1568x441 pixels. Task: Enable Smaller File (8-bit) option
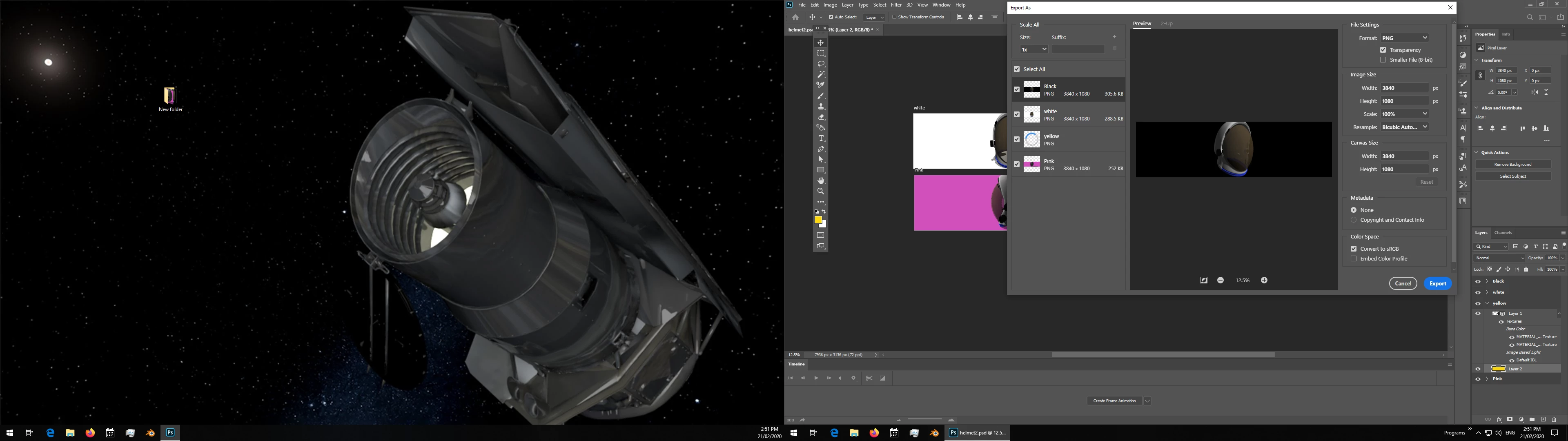(x=1383, y=60)
